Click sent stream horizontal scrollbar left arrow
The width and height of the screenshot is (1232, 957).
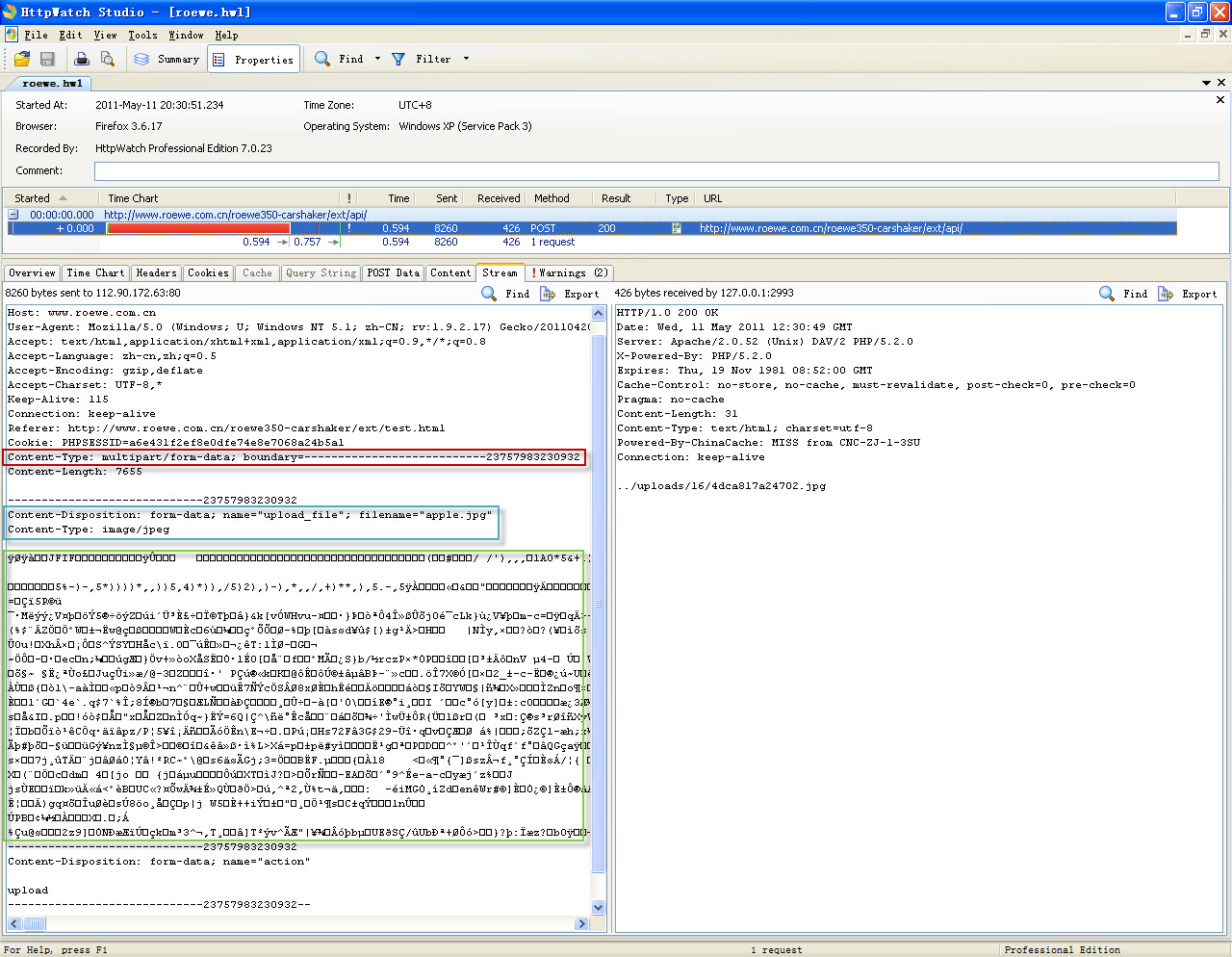13,923
